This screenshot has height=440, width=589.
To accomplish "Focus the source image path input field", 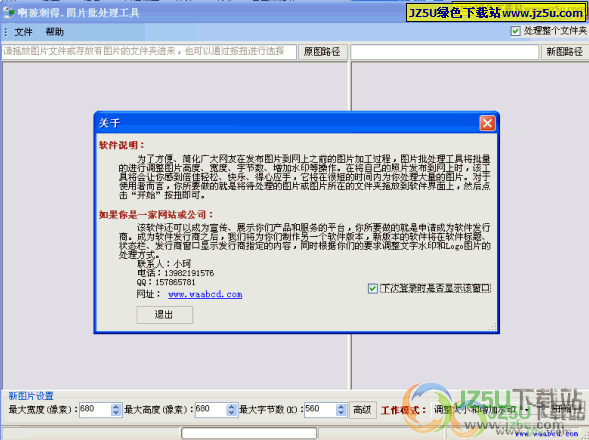I will 149,51.
